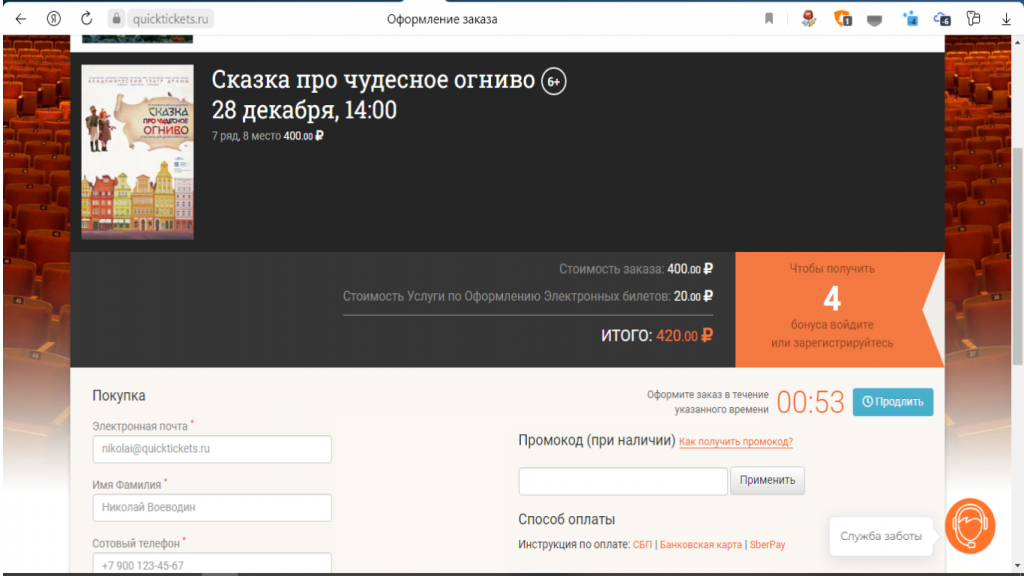The height and width of the screenshot is (576, 1024).
Task: Open the blue extension showing -4
Action: pyautogui.click(x=911, y=19)
